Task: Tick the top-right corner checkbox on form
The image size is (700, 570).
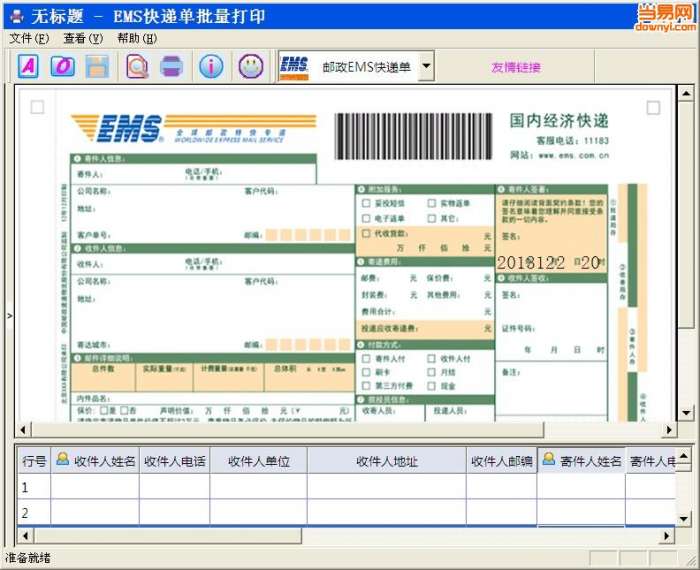Action: (653, 108)
